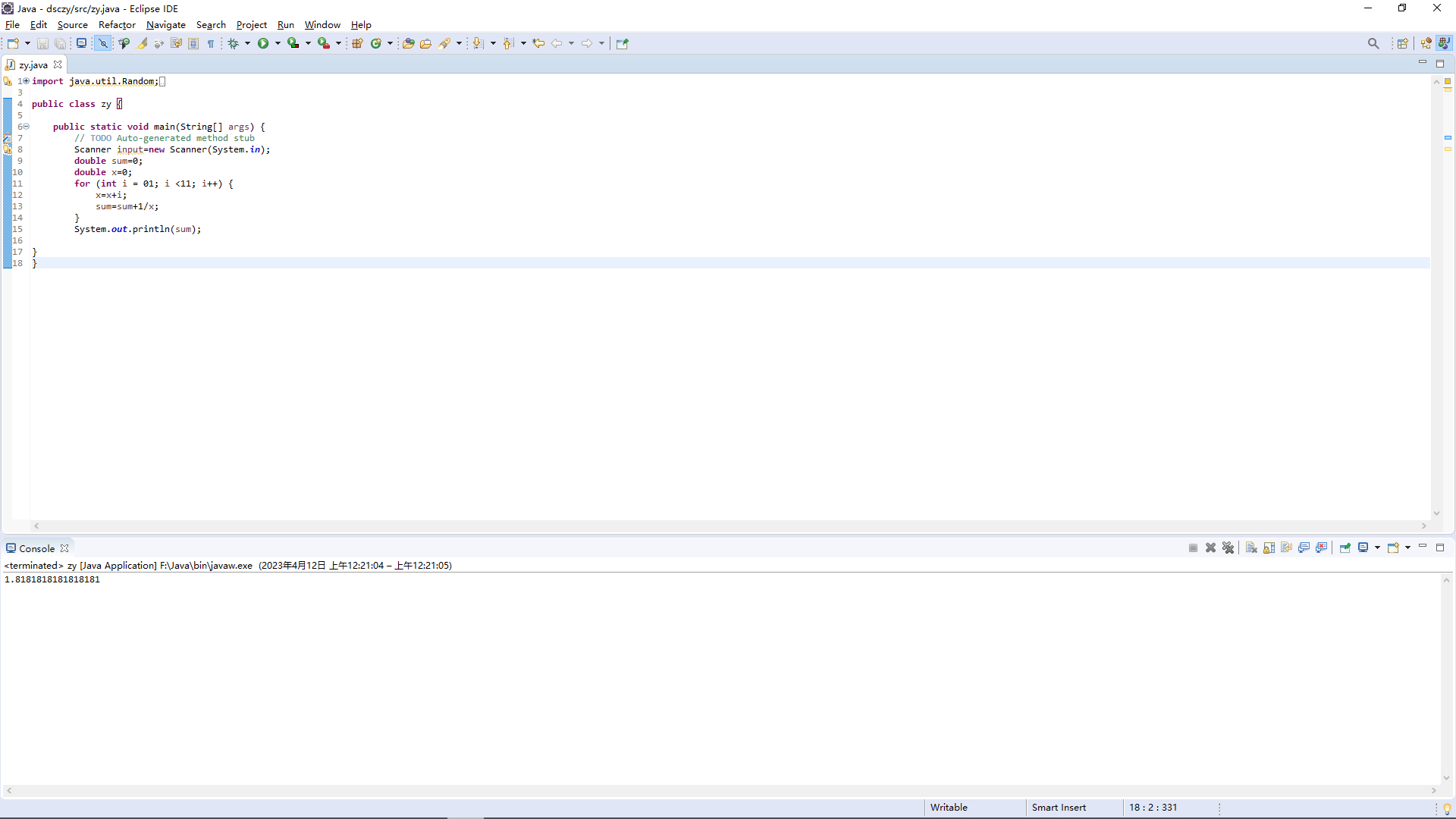
Task: Expand the folded import statements
Action: [x=26, y=81]
